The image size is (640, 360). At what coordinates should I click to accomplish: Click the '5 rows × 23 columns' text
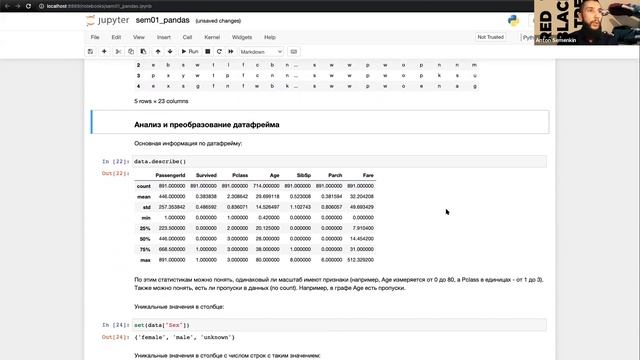click(161, 101)
